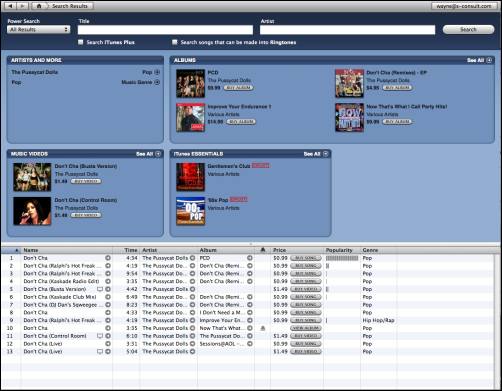The image size is (502, 391).
Task: Open the wayne@s-consult.com account button
Action: coord(463,6)
